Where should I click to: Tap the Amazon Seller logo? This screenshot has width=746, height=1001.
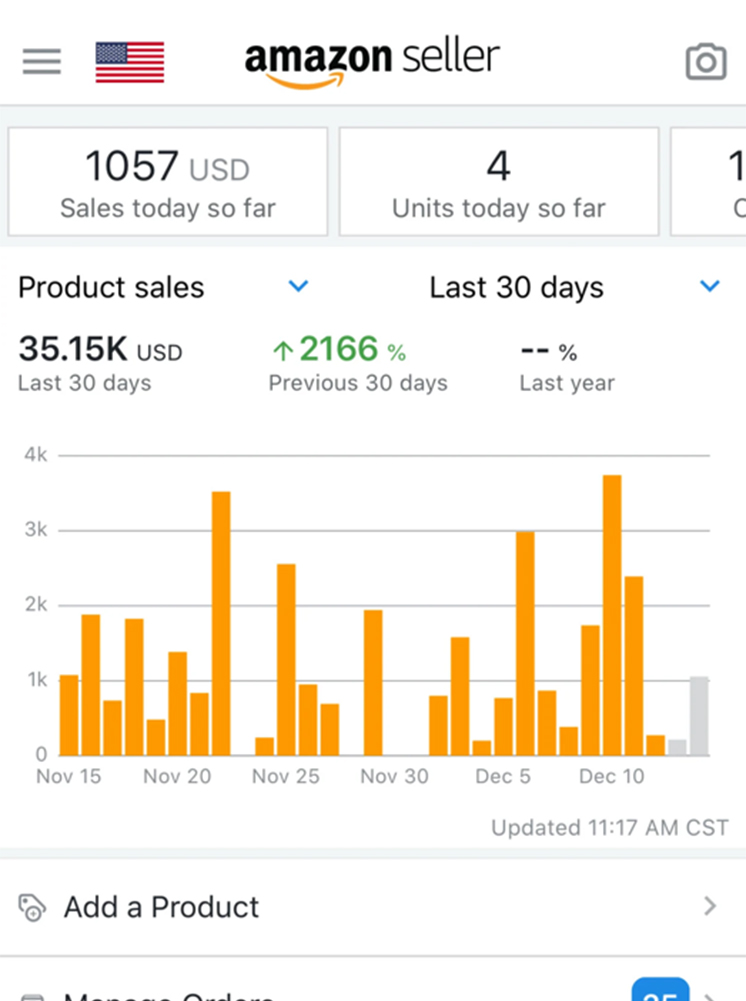[372, 62]
